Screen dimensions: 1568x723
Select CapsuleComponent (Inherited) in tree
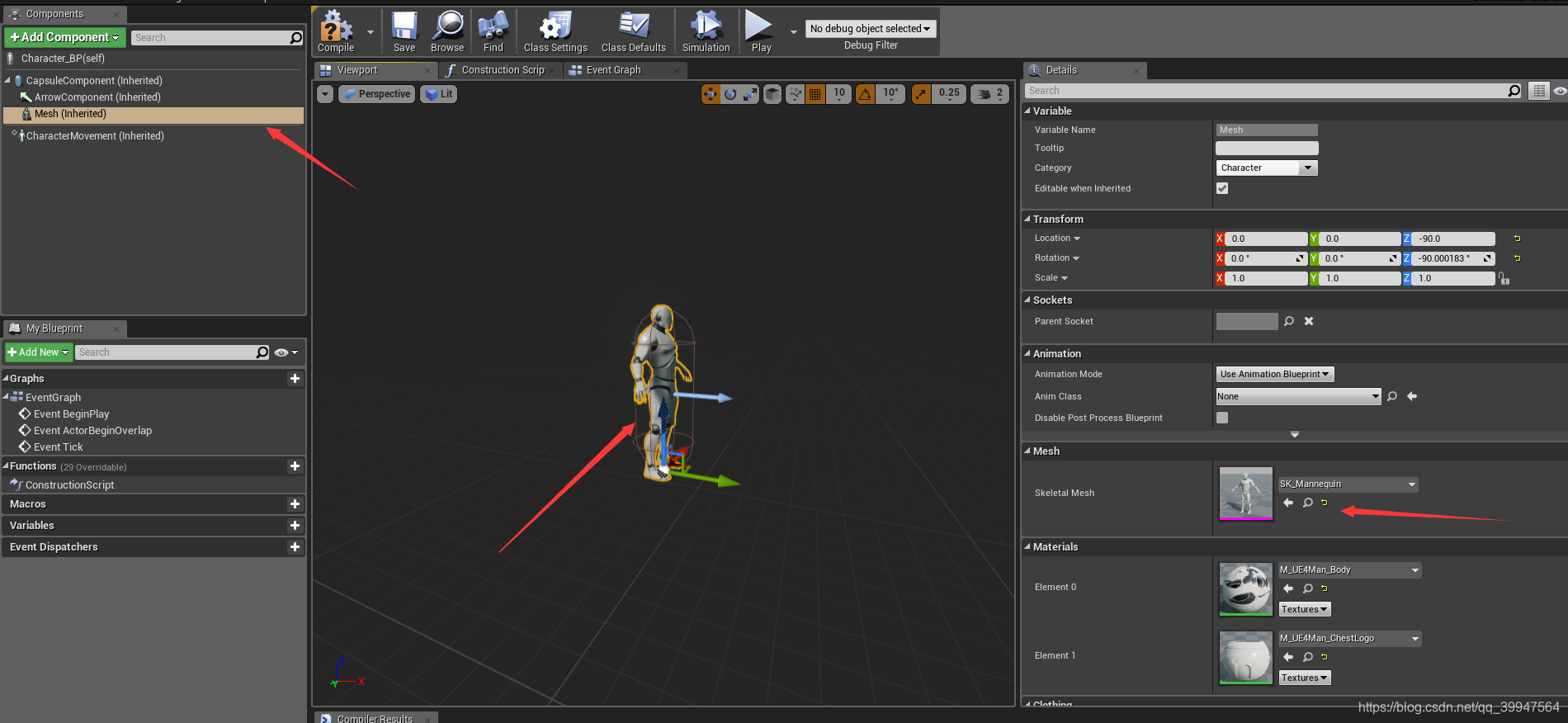[94, 81]
